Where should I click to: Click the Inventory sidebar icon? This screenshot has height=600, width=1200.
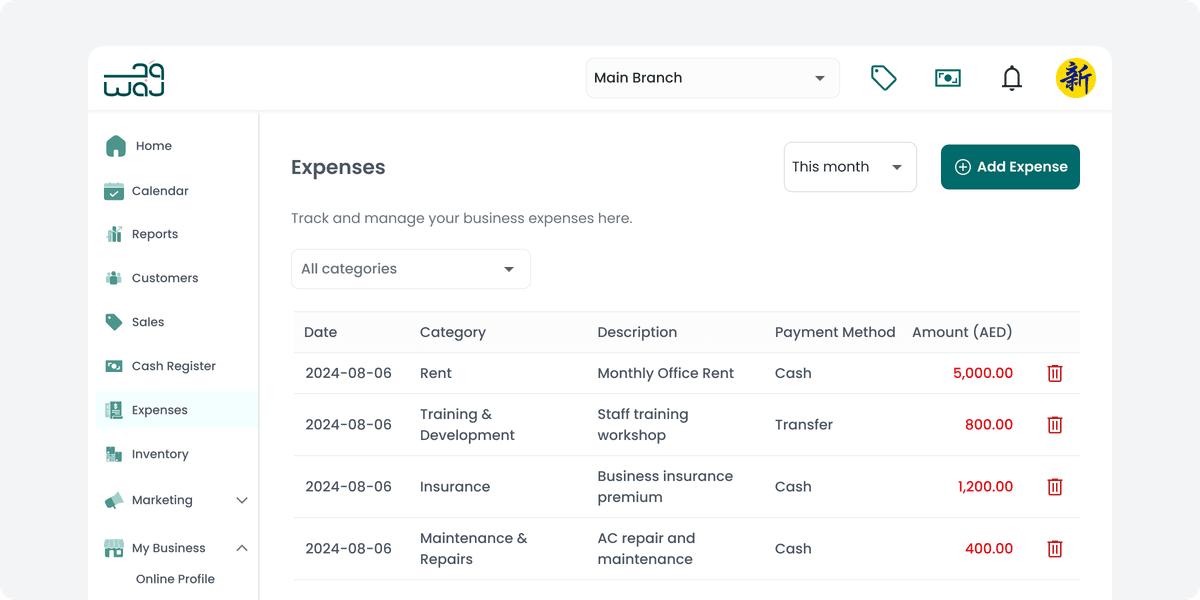click(x=113, y=453)
